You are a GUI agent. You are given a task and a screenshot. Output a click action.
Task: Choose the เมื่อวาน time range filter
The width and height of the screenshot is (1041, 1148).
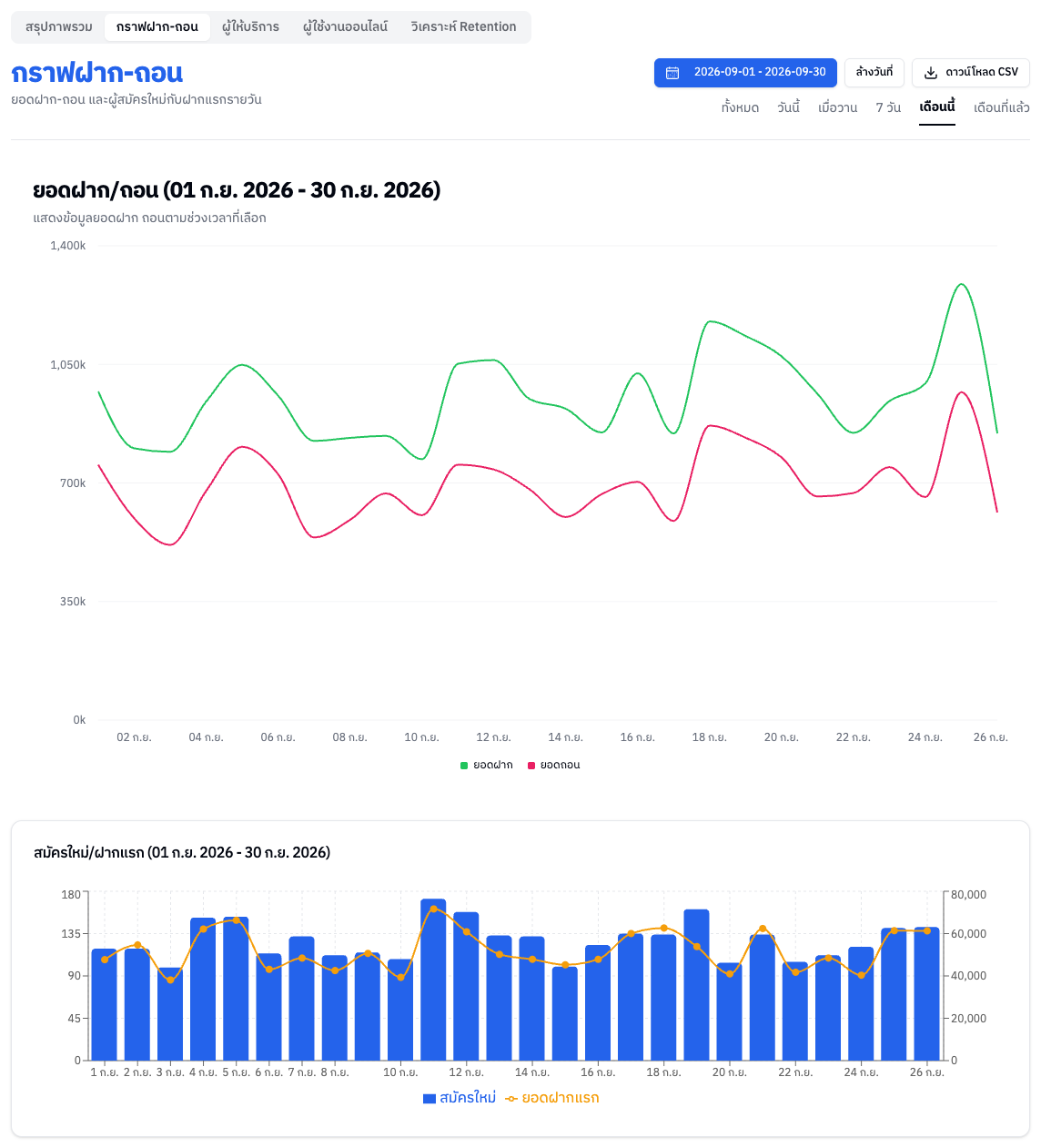837,107
